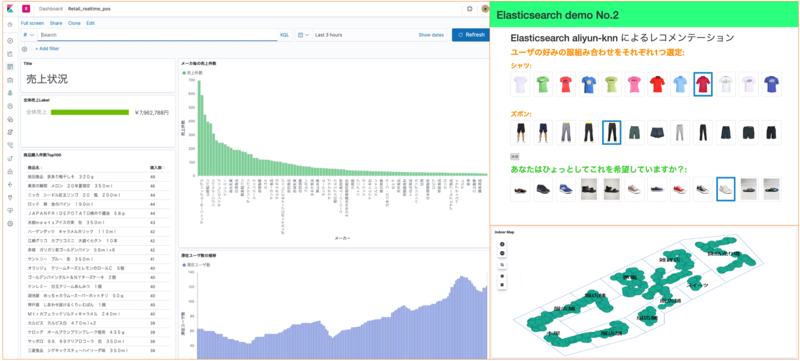This screenshot has height=361, width=800.
Task: Open Visualize chart icon in sidebar
Action: point(10,54)
